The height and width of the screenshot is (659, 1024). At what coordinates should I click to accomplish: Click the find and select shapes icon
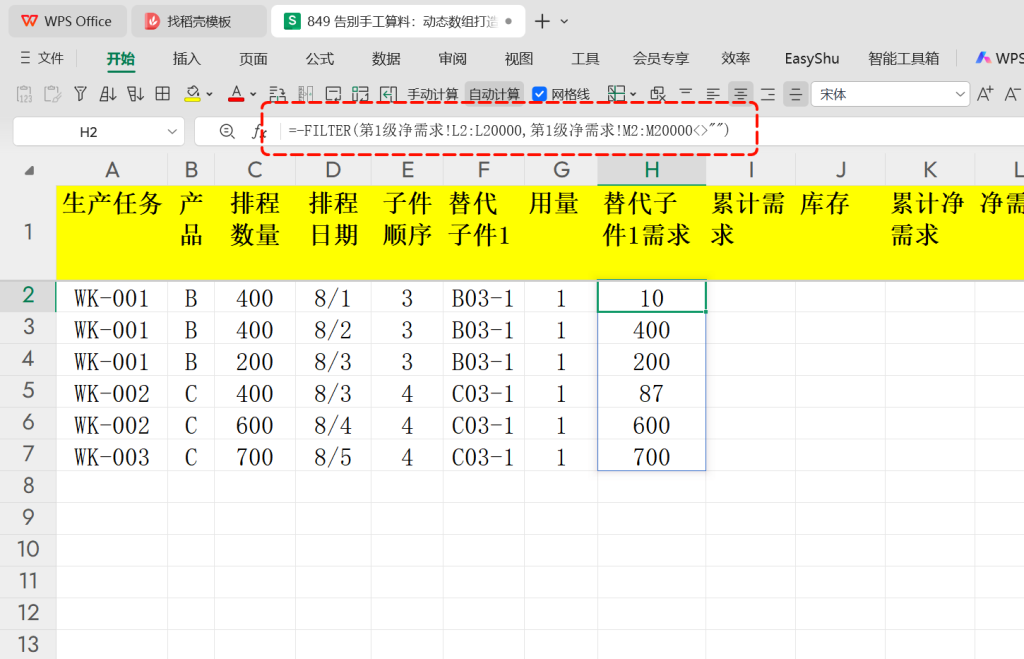coord(658,94)
